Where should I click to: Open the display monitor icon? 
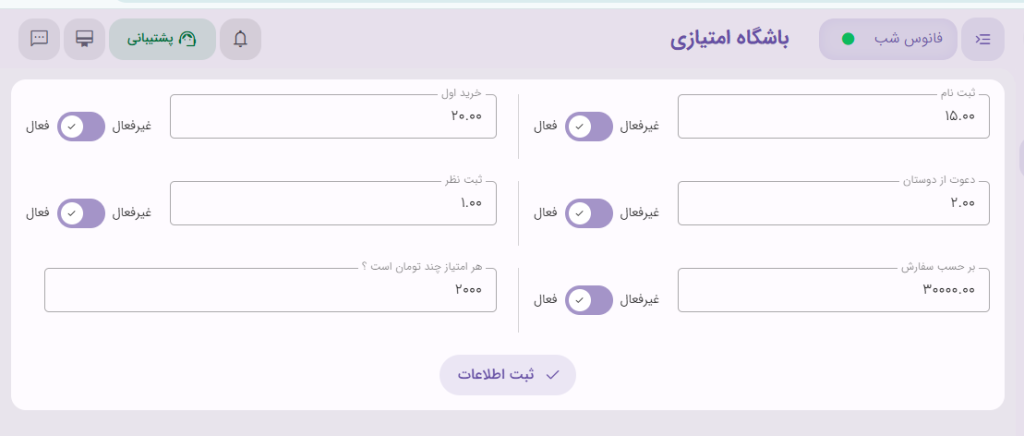pyautogui.click(x=84, y=40)
